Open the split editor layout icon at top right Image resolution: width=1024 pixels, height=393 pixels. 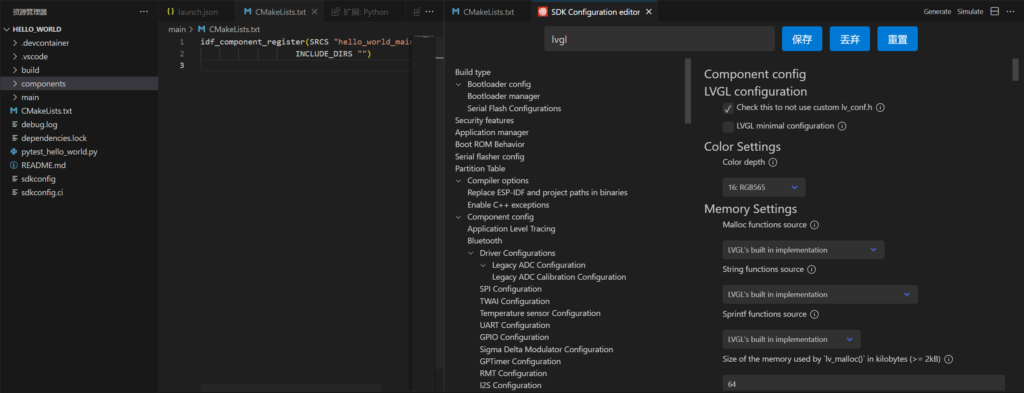[995, 12]
